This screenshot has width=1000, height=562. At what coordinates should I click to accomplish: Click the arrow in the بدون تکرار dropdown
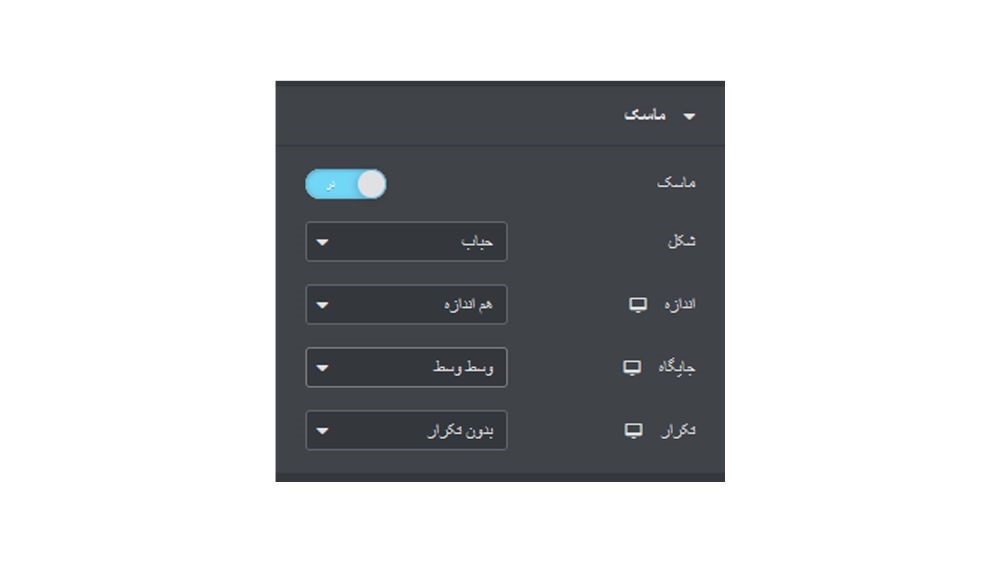point(322,431)
